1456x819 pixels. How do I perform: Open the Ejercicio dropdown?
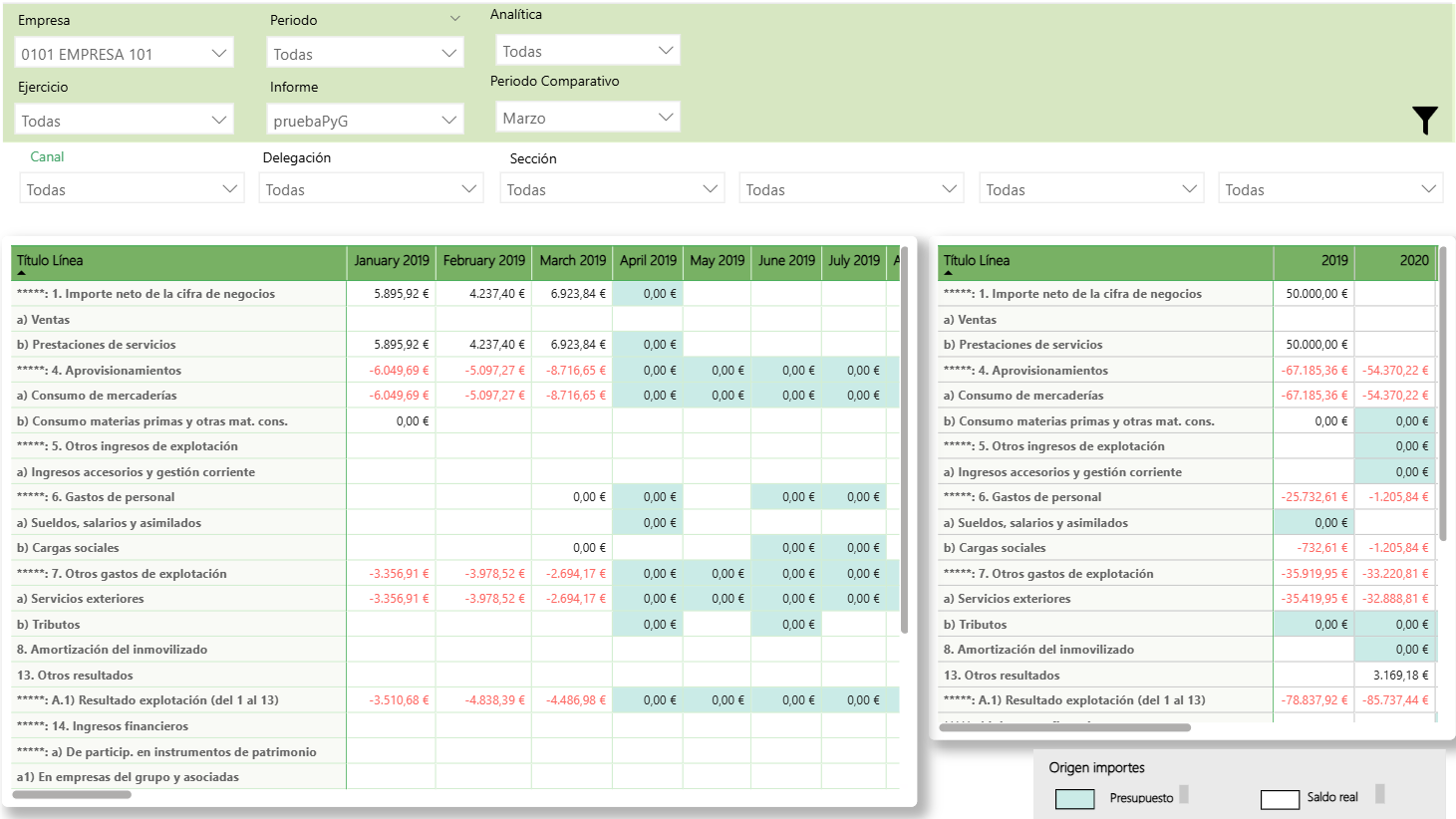(x=125, y=121)
